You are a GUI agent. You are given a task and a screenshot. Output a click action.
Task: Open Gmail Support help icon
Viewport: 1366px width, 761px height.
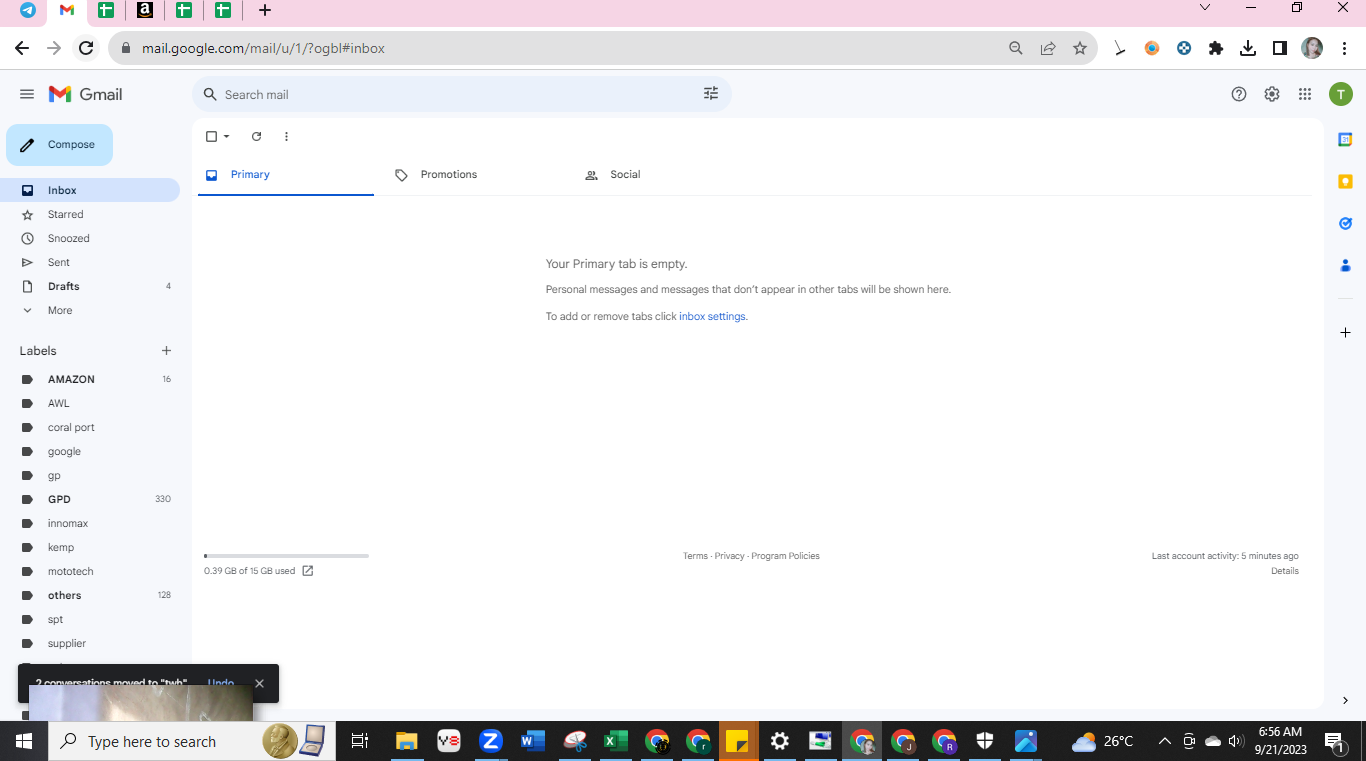[x=1239, y=94]
